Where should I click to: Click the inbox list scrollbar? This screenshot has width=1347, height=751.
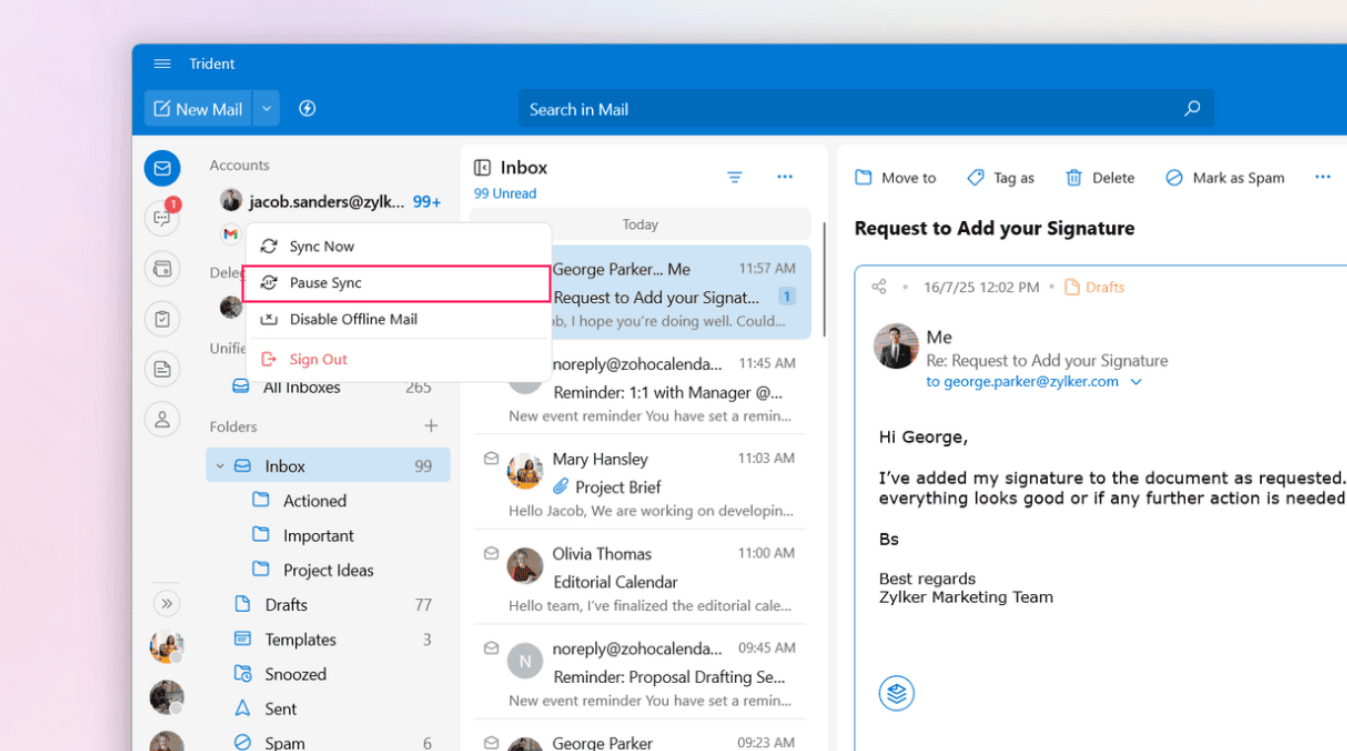[824, 280]
